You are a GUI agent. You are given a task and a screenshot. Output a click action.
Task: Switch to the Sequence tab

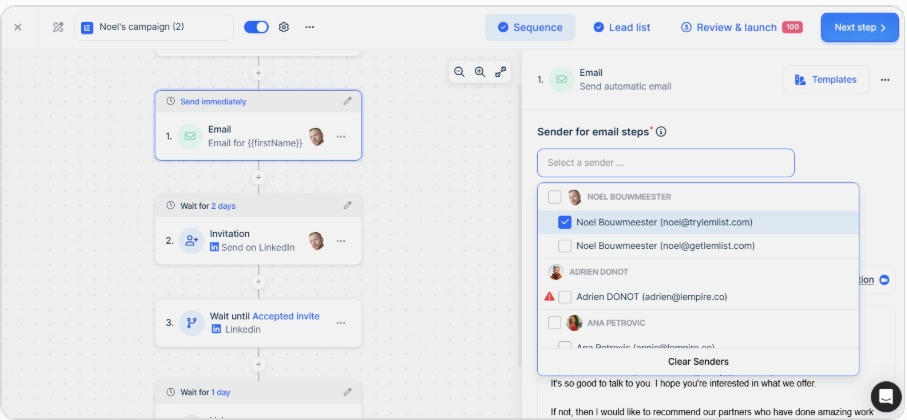tap(530, 27)
